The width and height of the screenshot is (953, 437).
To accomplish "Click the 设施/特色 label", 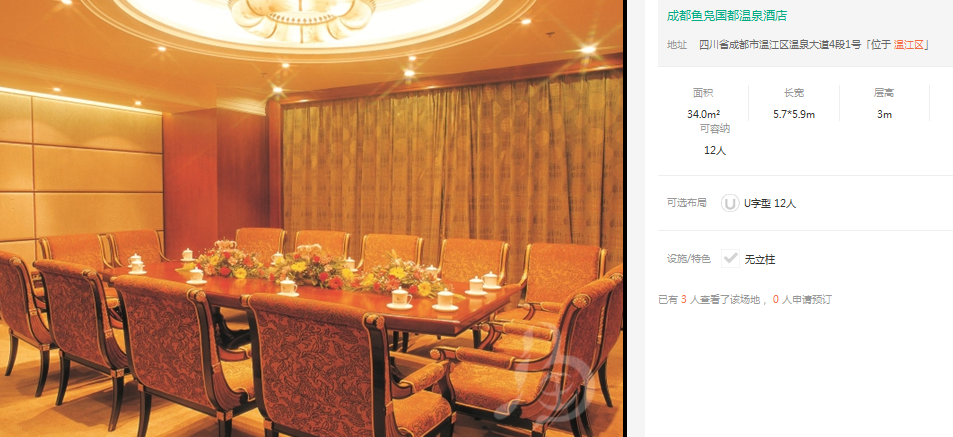I will (689, 259).
